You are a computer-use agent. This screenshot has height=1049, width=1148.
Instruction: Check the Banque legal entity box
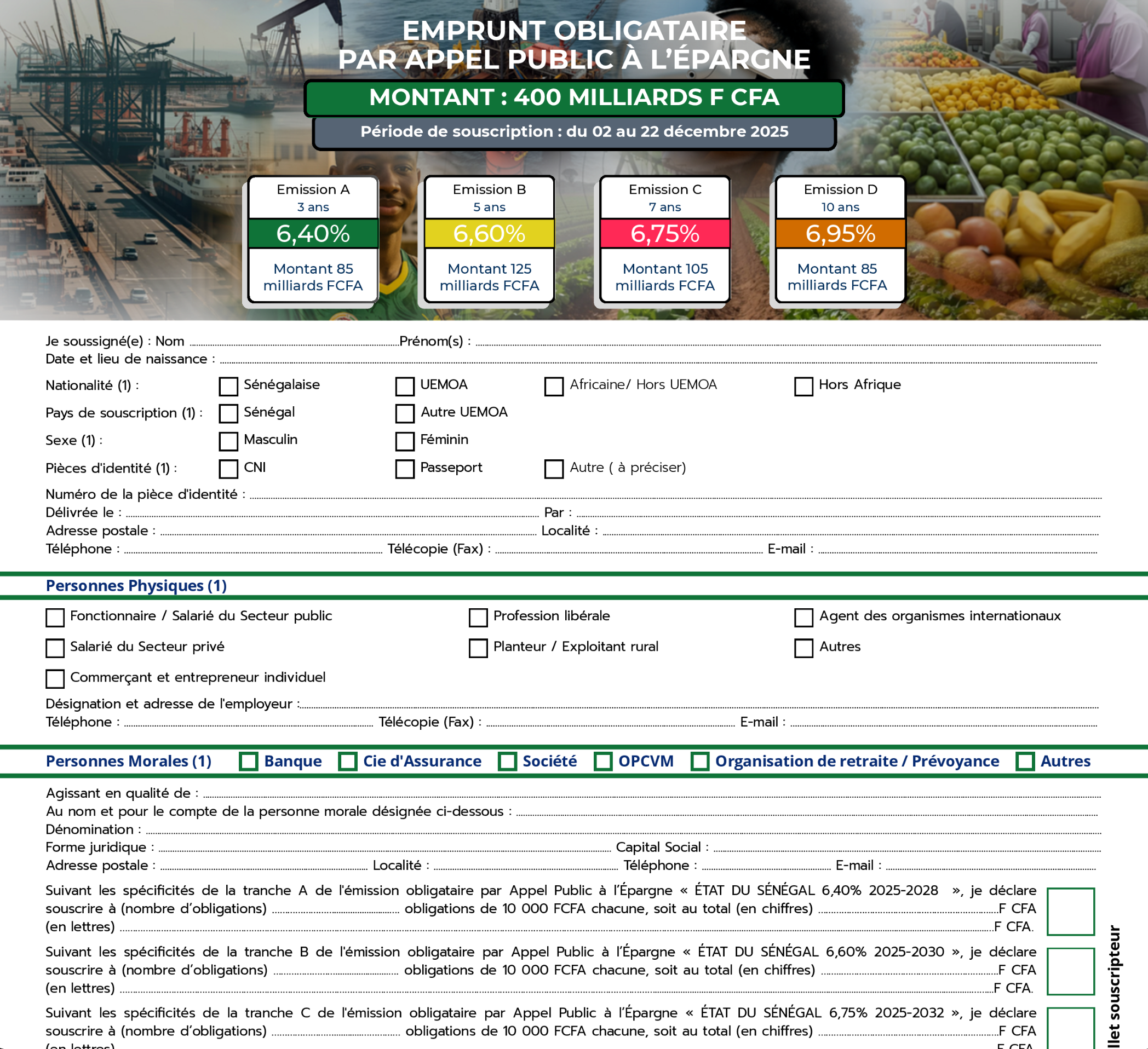pos(248,761)
